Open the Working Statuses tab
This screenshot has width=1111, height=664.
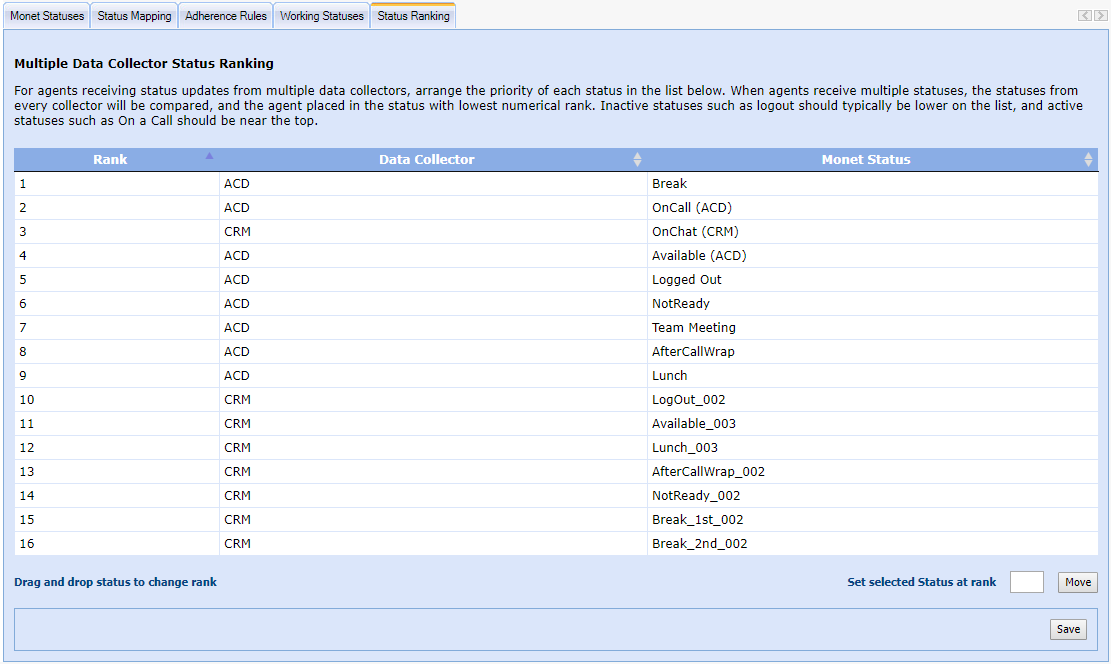322,16
